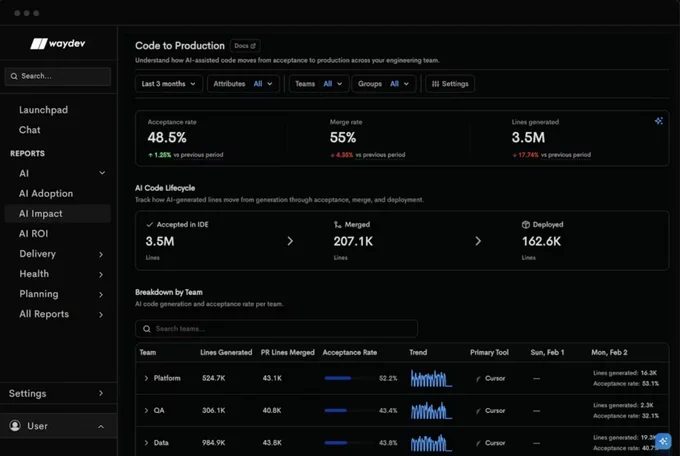
Task: Open the QA row trend sparkline
Action: 431,410
